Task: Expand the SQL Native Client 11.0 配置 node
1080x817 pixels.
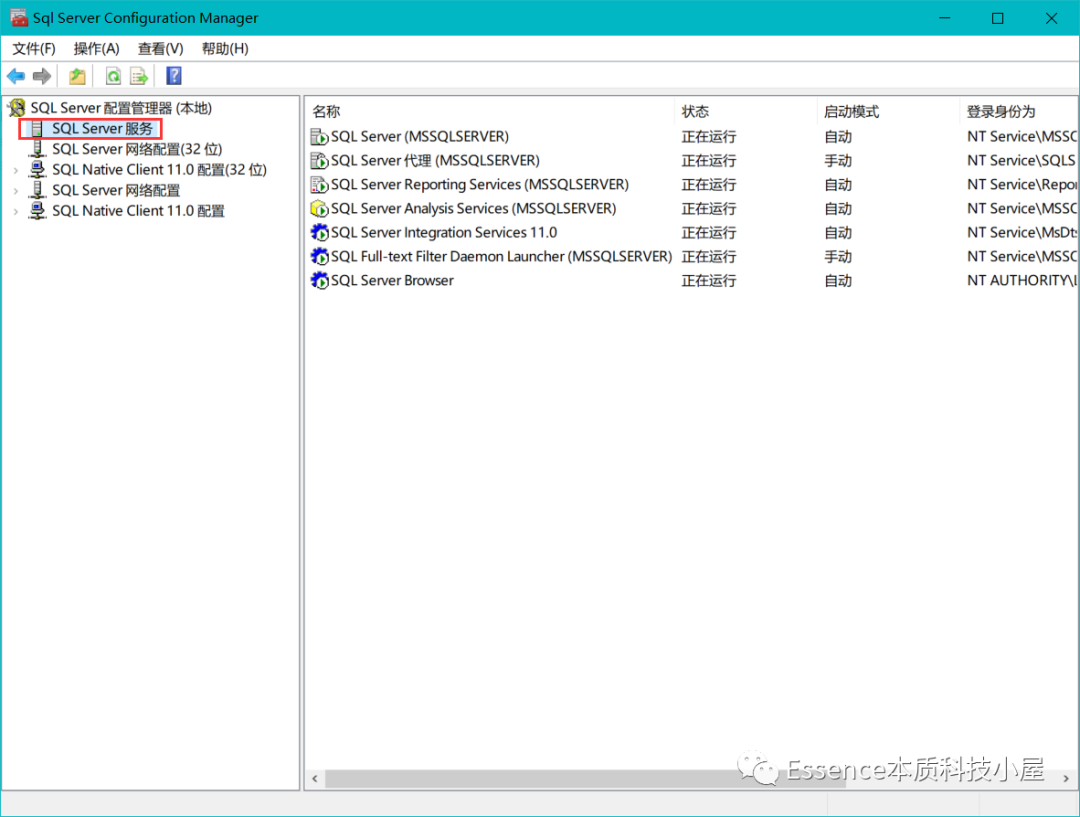Action: pyautogui.click(x=16, y=211)
